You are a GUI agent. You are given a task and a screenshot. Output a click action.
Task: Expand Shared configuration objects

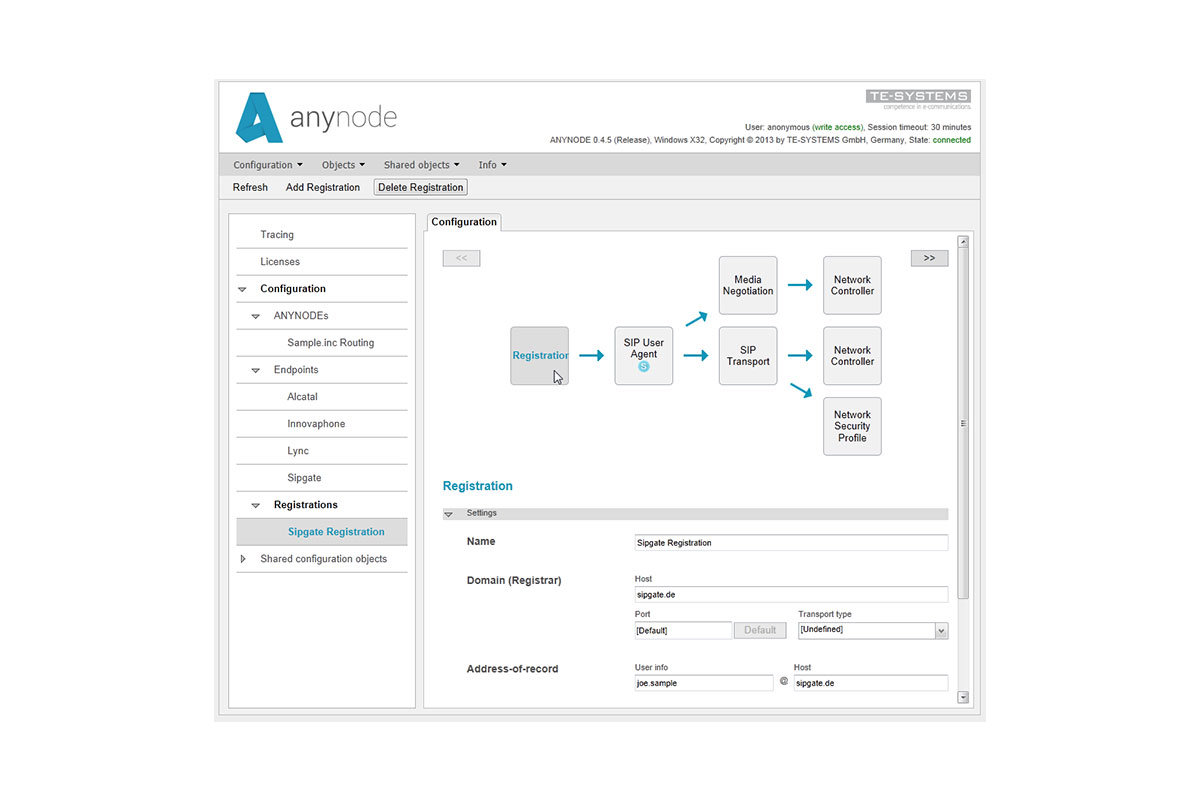242,559
